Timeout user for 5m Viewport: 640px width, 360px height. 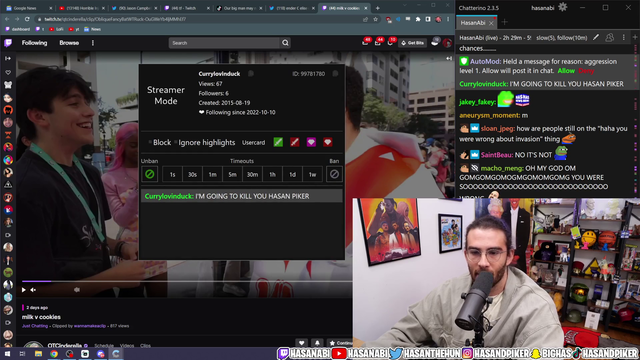pyautogui.click(x=232, y=174)
